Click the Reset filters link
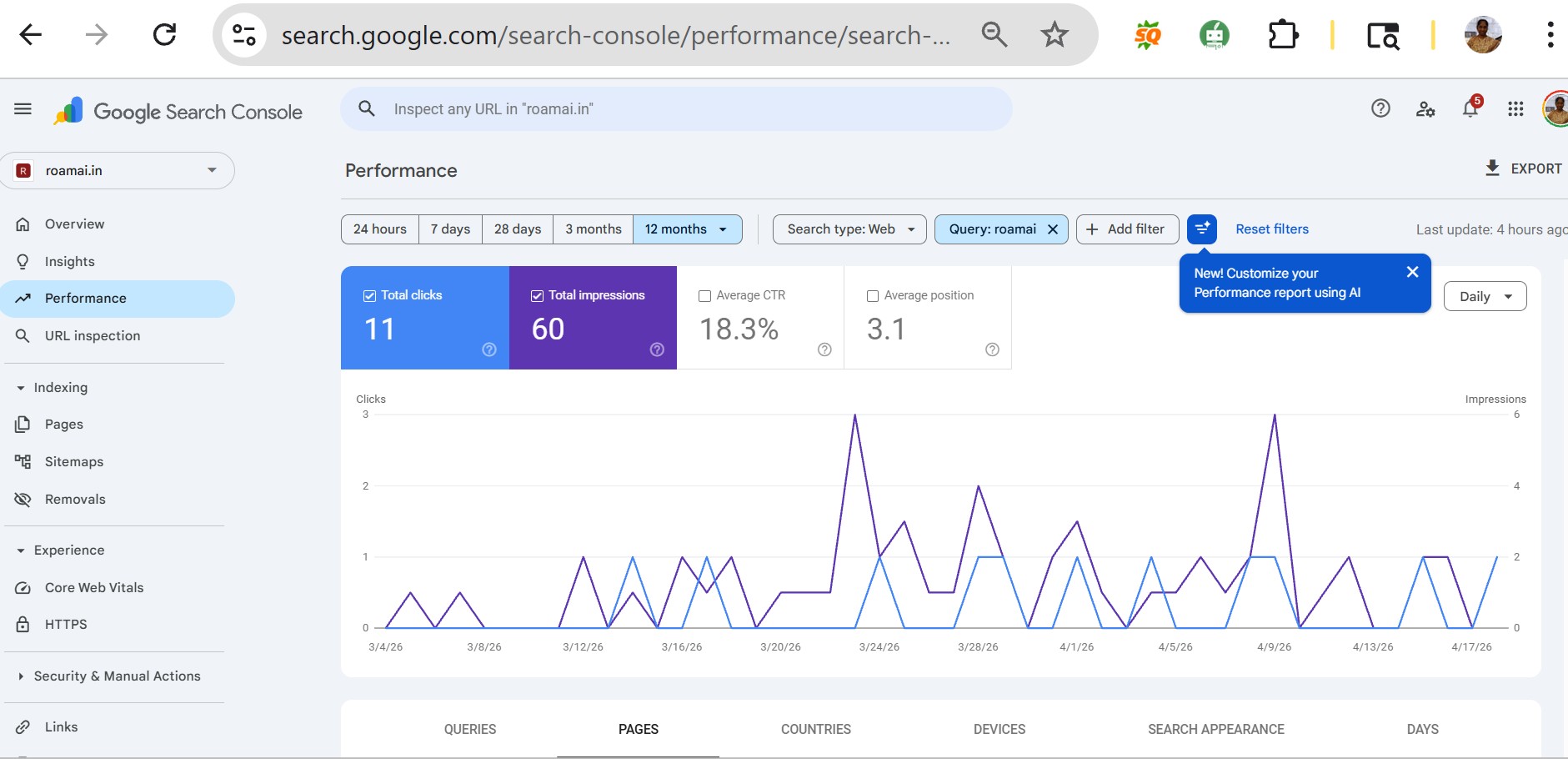The width and height of the screenshot is (1568, 759). (x=1272, y=229)
